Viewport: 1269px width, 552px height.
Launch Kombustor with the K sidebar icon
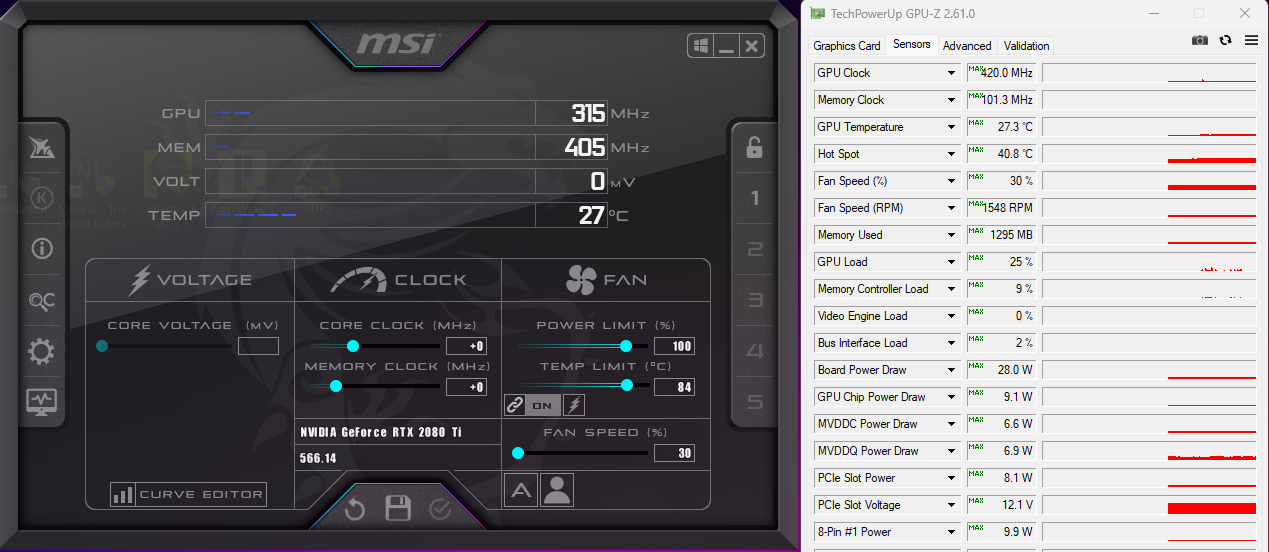point(42,198)
